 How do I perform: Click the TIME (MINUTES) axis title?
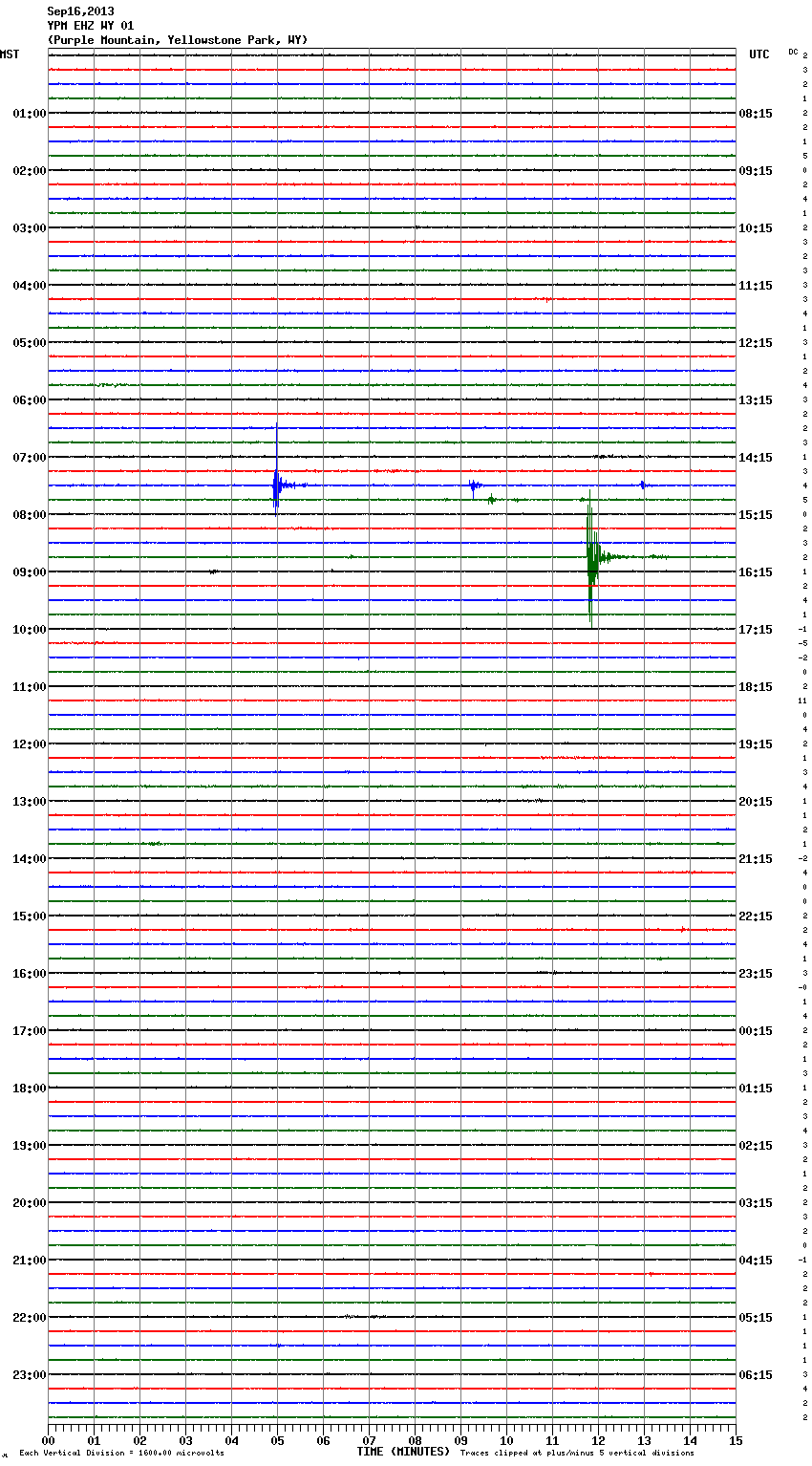403,1452
